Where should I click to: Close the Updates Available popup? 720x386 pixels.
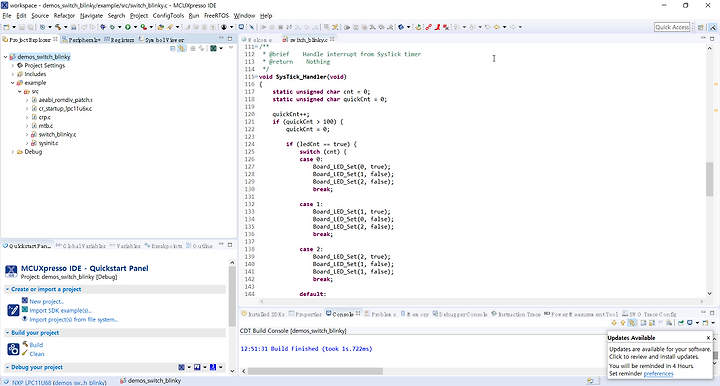pyautogui.click(x=708, y=338)
